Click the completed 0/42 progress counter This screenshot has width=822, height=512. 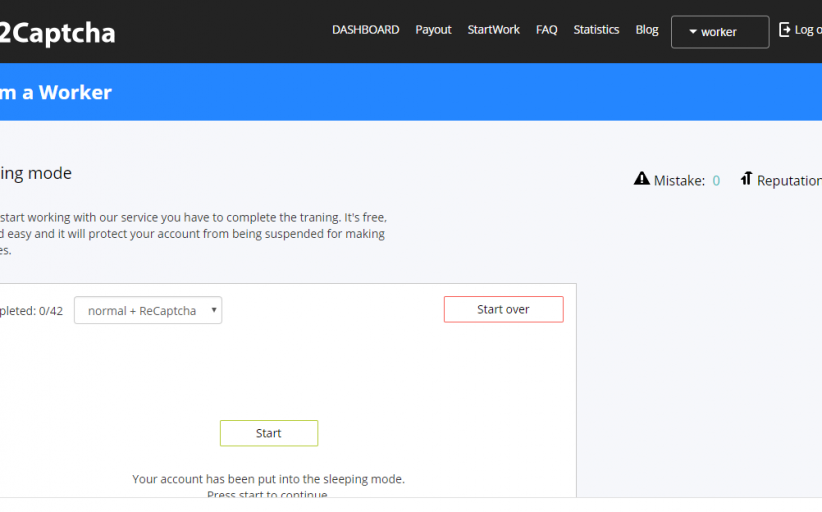[x=31, y=311]
